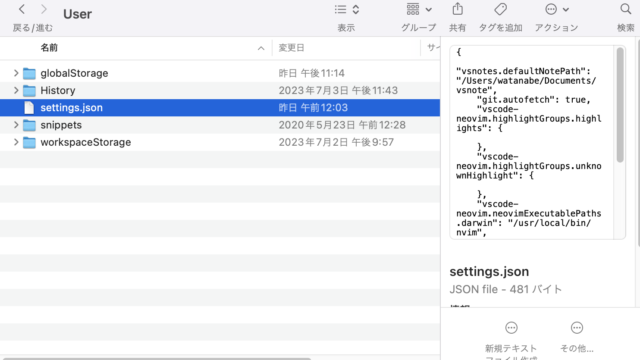640x360 pixels.
Task: Open the list view display switcher
Action: 347,9
